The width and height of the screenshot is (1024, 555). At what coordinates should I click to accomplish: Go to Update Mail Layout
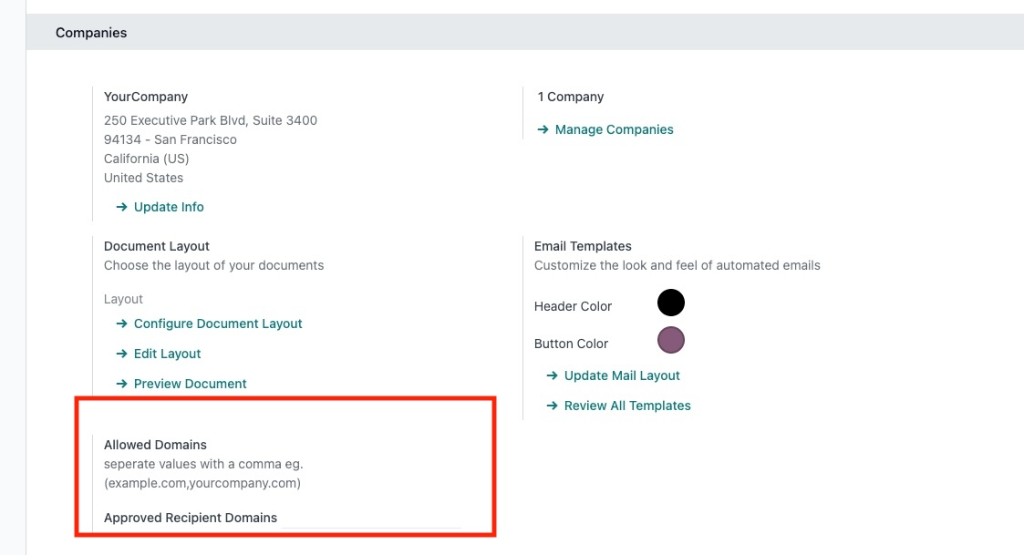tap(622, 376)
